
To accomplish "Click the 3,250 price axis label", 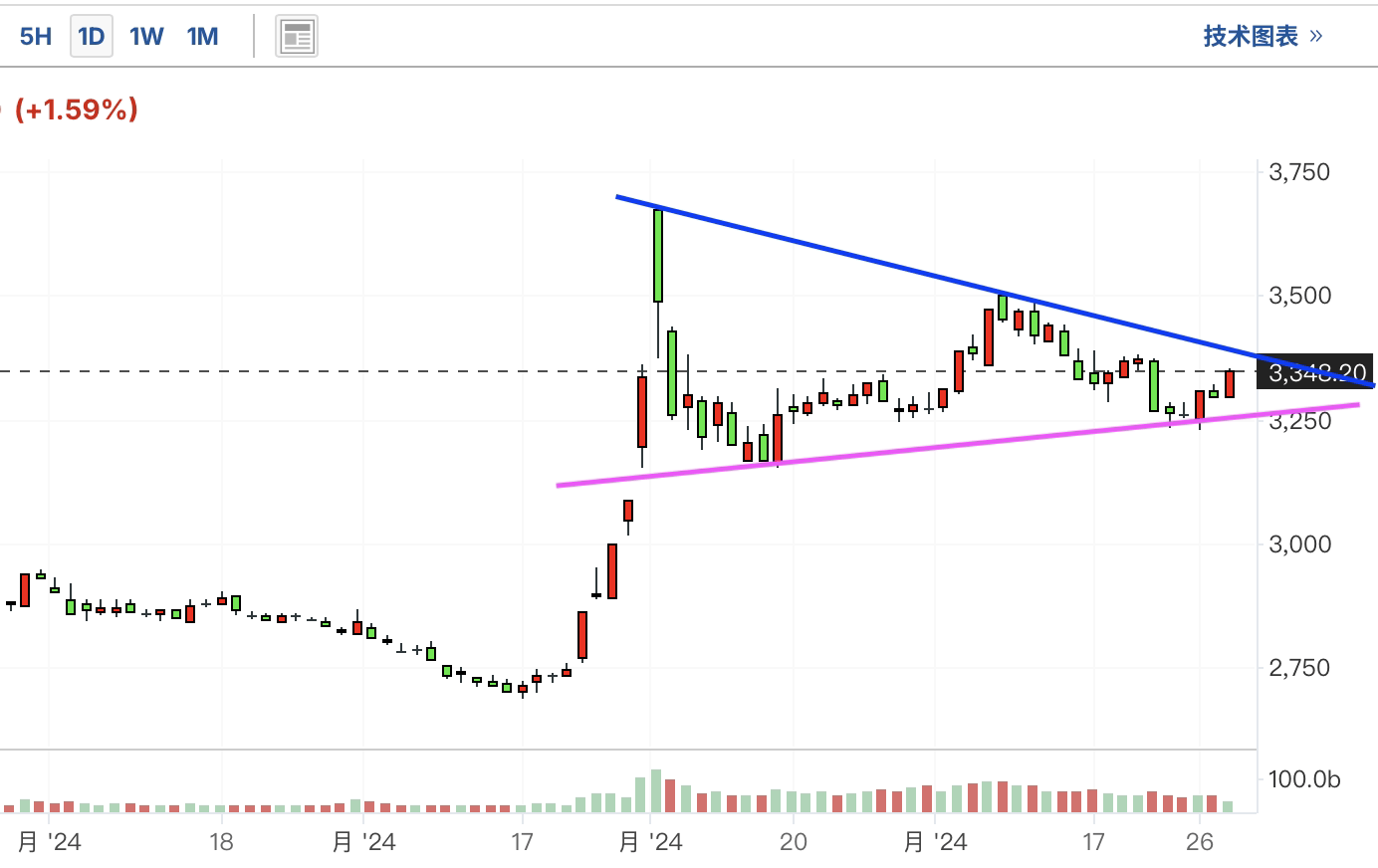I will (1299, 420).
